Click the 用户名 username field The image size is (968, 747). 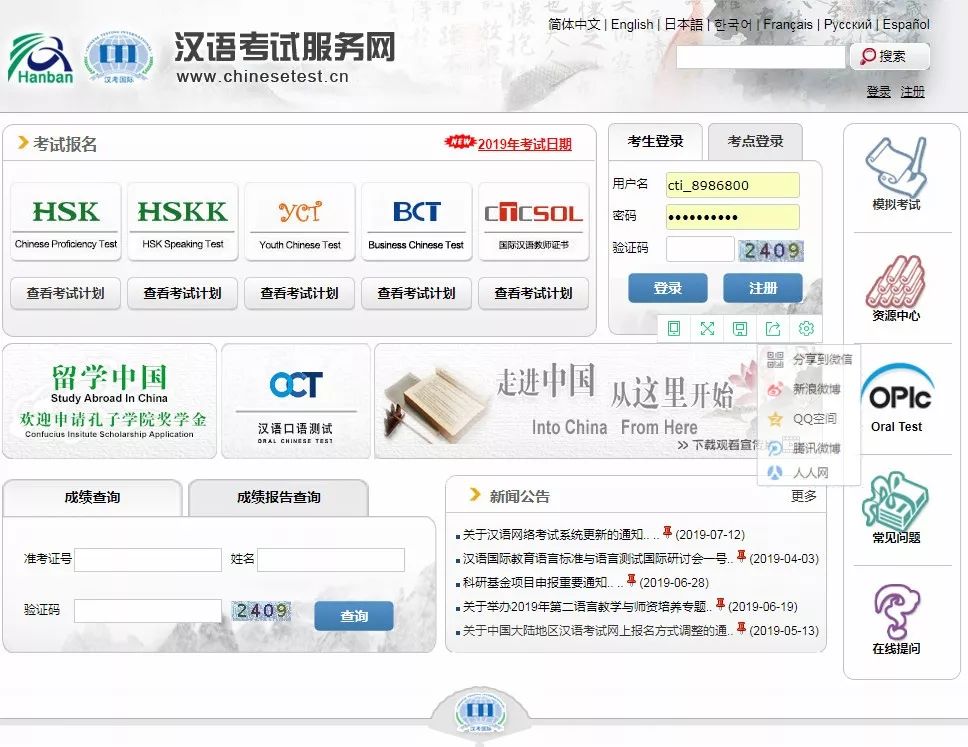point(733,185)
